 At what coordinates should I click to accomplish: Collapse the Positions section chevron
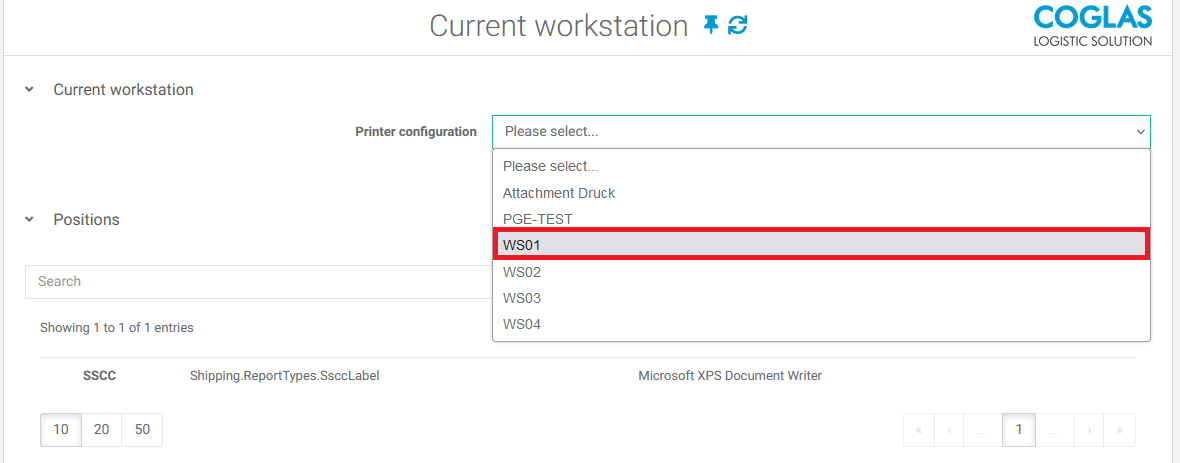click(29, 220)
